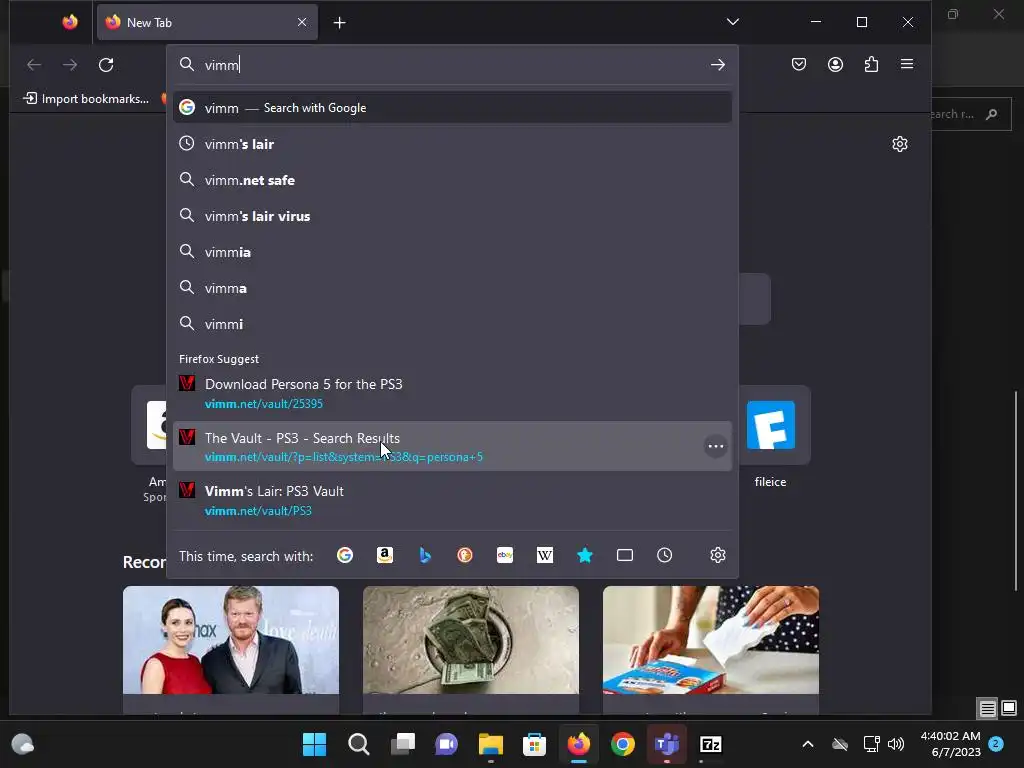Show hidden tray icons chevron
1024x768 pixels.
click(808, 744)
